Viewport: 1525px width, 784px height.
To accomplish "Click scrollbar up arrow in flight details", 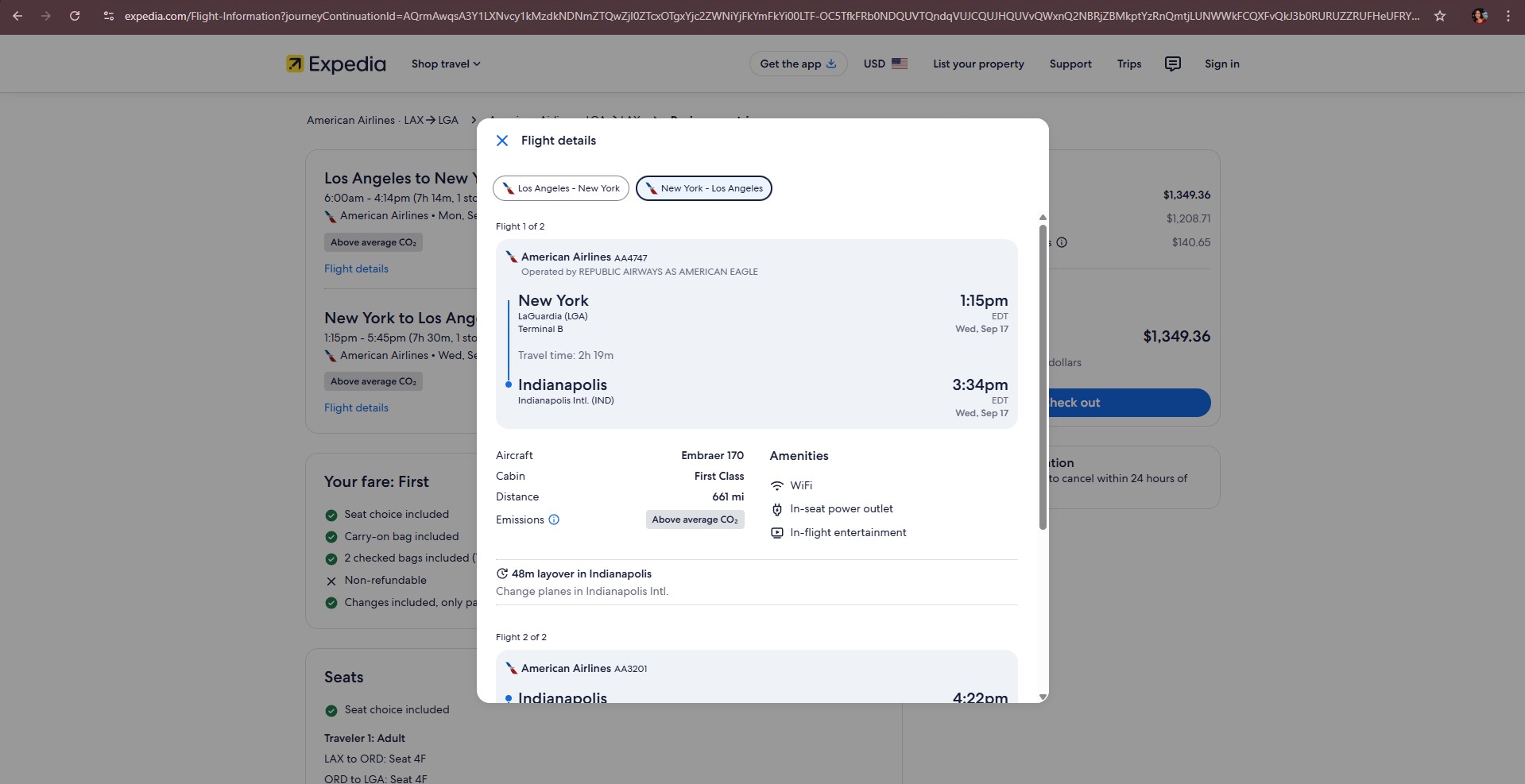I will click(1043, 218).
